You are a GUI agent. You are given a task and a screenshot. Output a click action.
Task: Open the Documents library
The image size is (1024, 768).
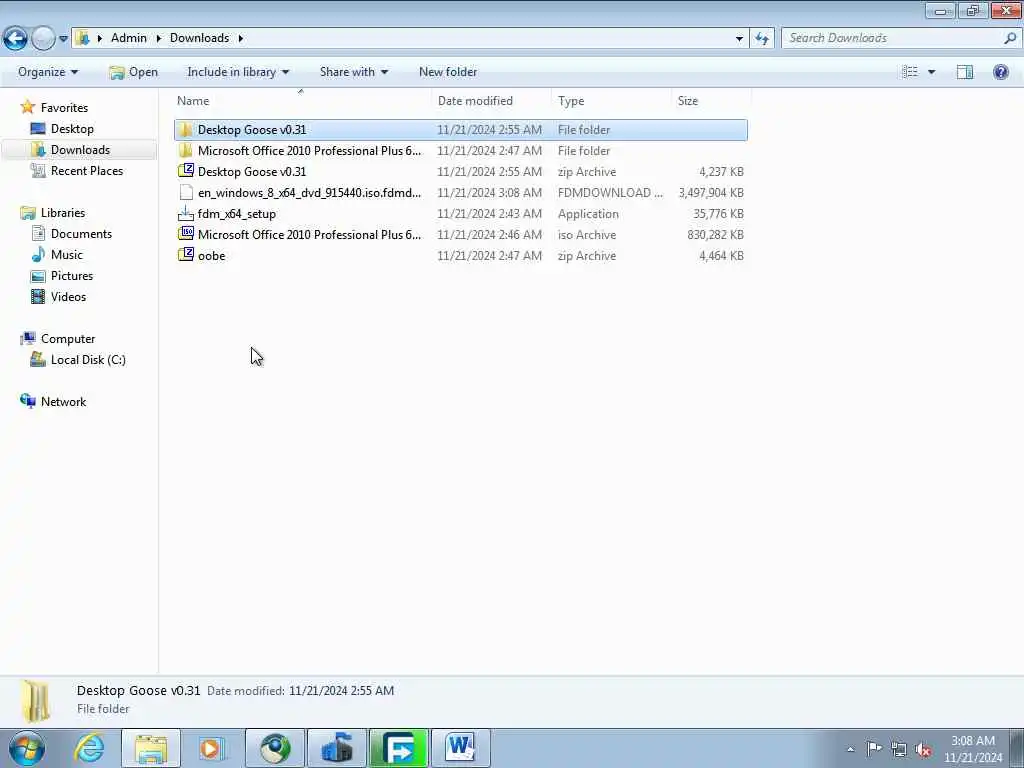click(x=81, y=234)
